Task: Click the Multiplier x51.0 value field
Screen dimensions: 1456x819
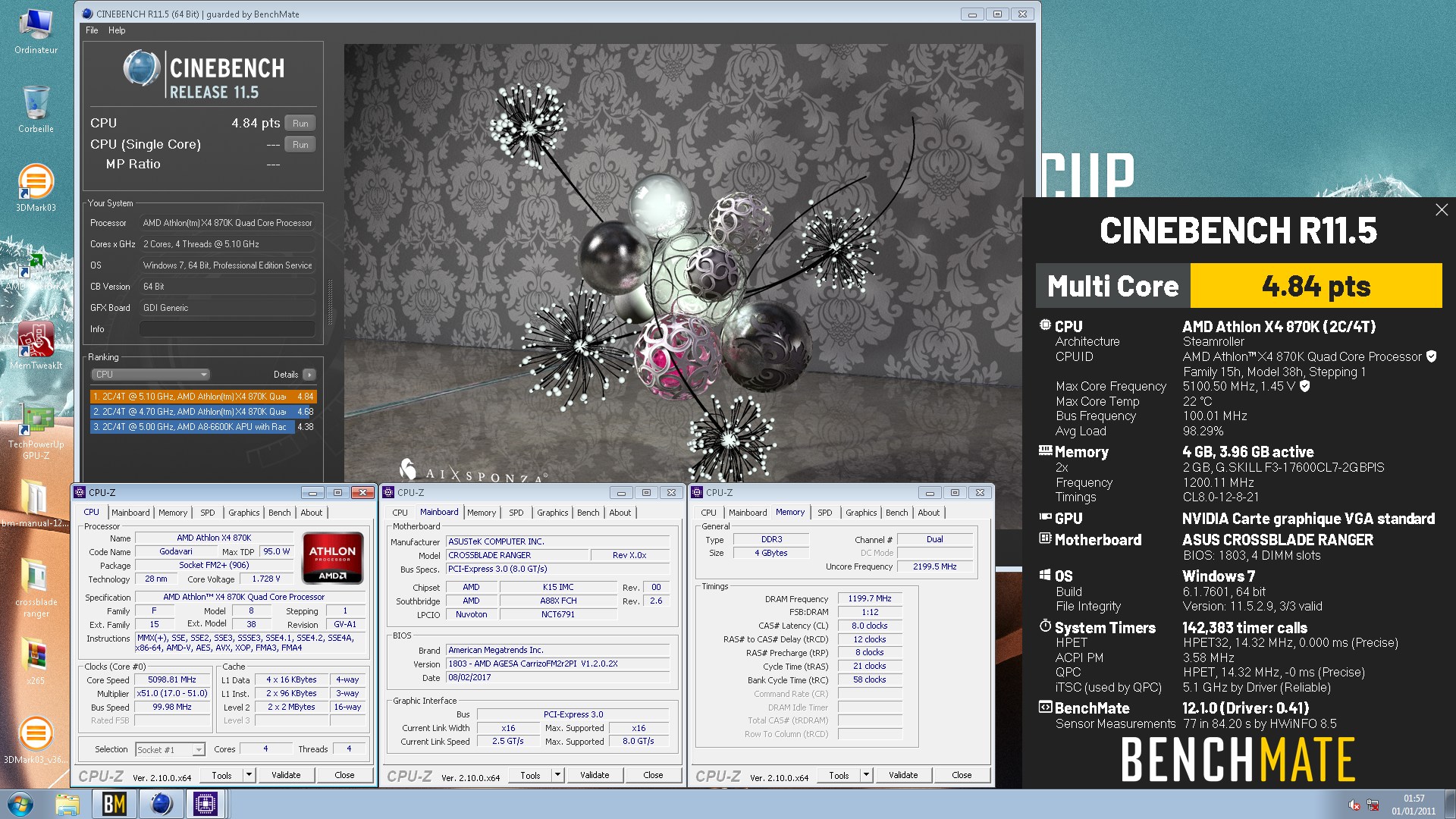Action: (172, 694)
